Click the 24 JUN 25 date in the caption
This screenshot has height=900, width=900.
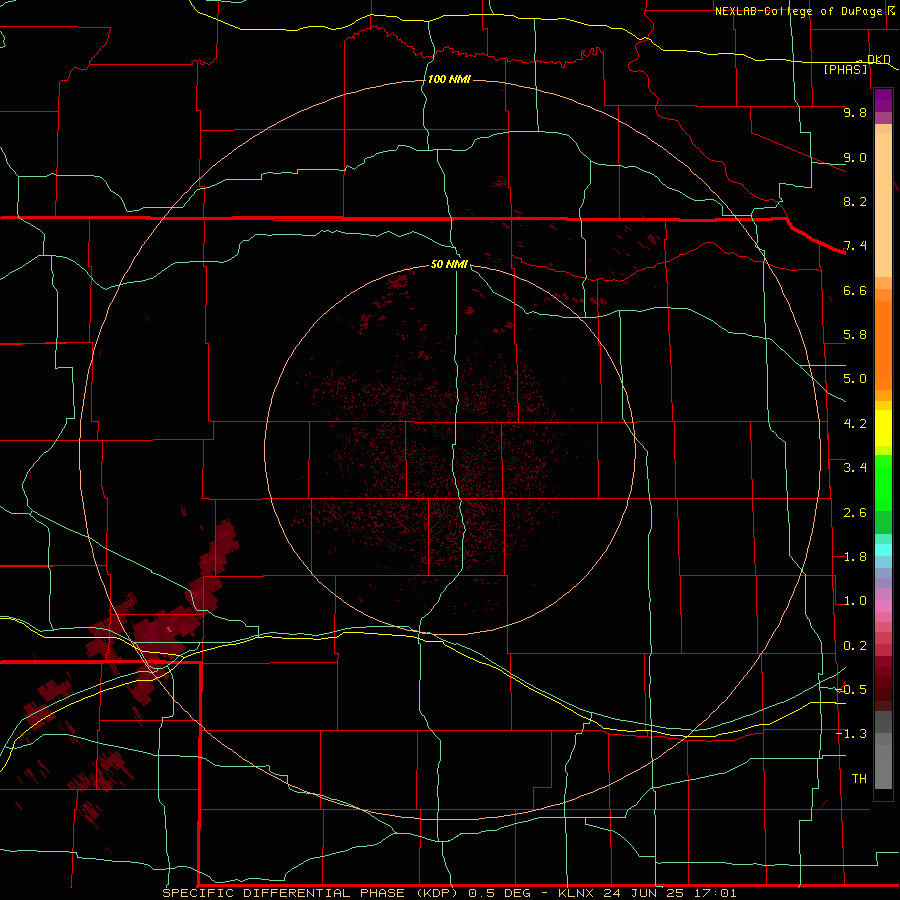point(642,893)
